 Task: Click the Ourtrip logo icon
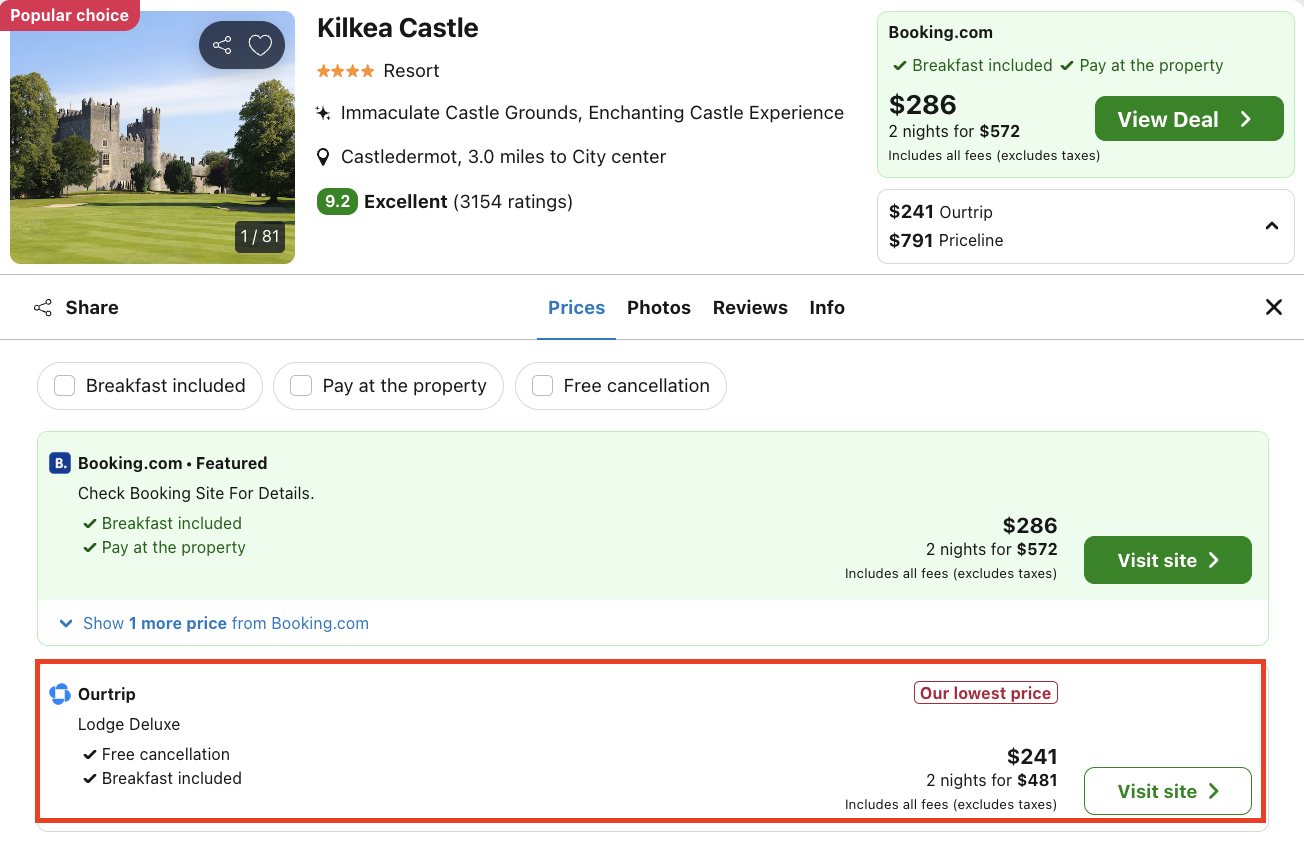tap(60, 694)
